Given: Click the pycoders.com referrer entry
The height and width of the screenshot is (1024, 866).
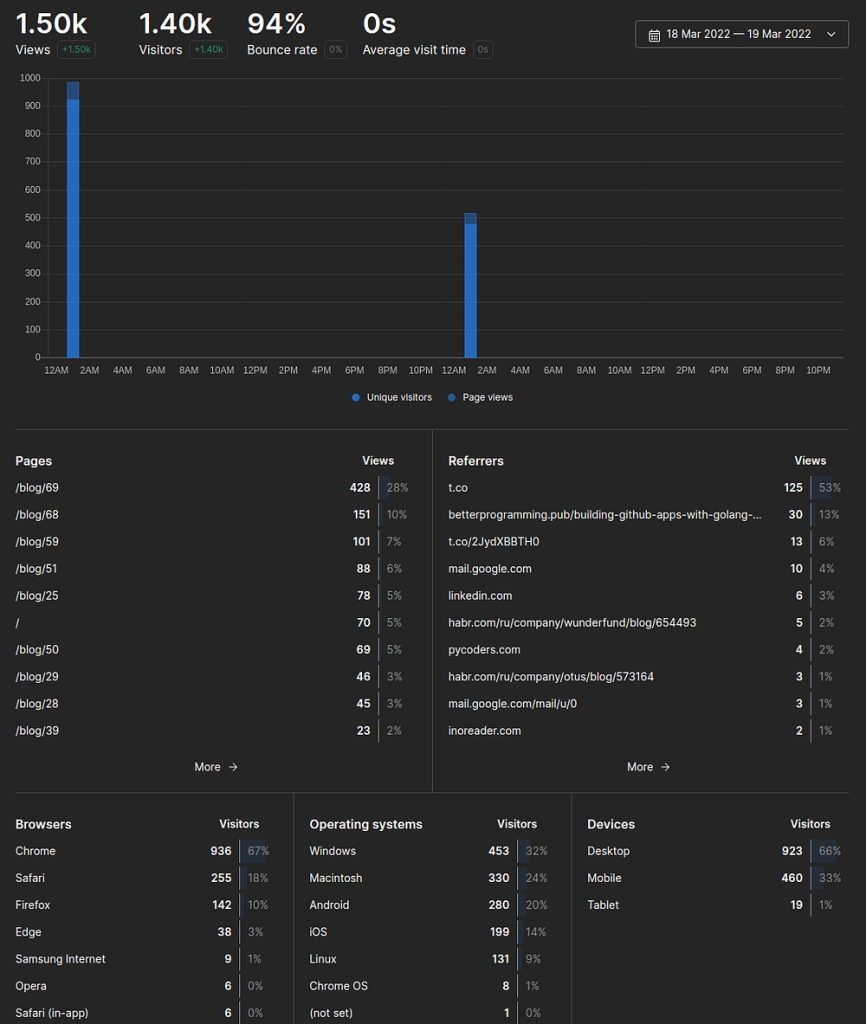Looking at the screenshot, I should point(485,650).
